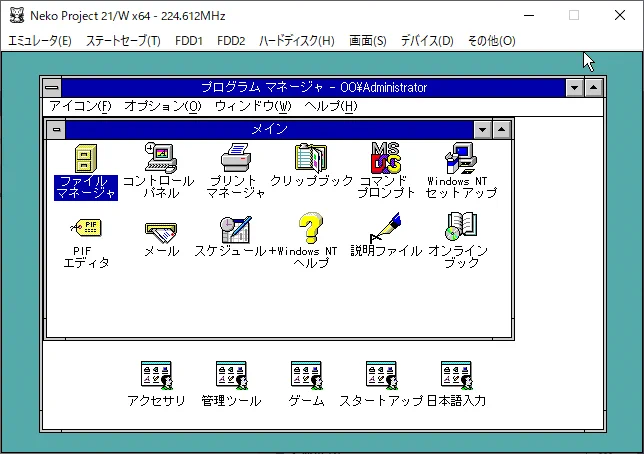Select the ゲーム program group icon
644x454 pixels.
pyautogui.click(x=306, y=375)
